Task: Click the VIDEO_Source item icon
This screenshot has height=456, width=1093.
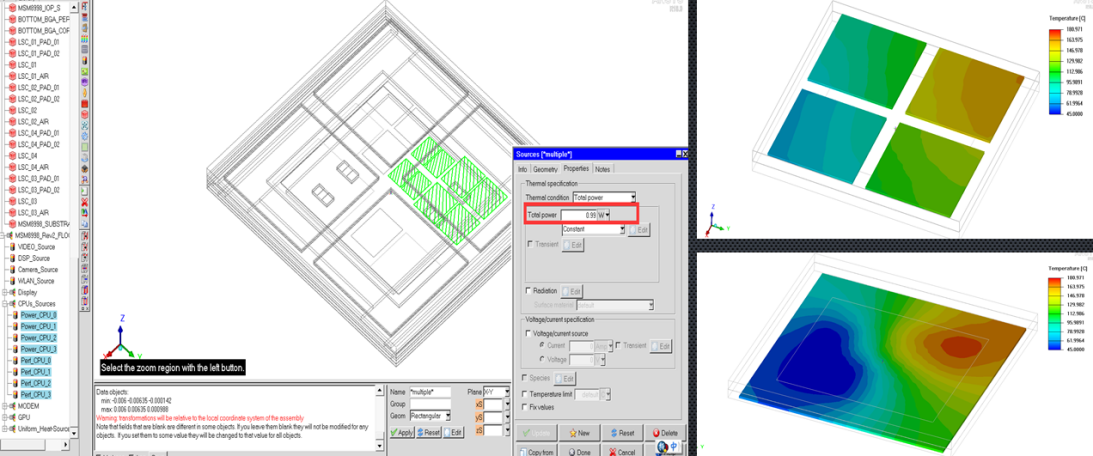Action: click(x=13, y=247)
